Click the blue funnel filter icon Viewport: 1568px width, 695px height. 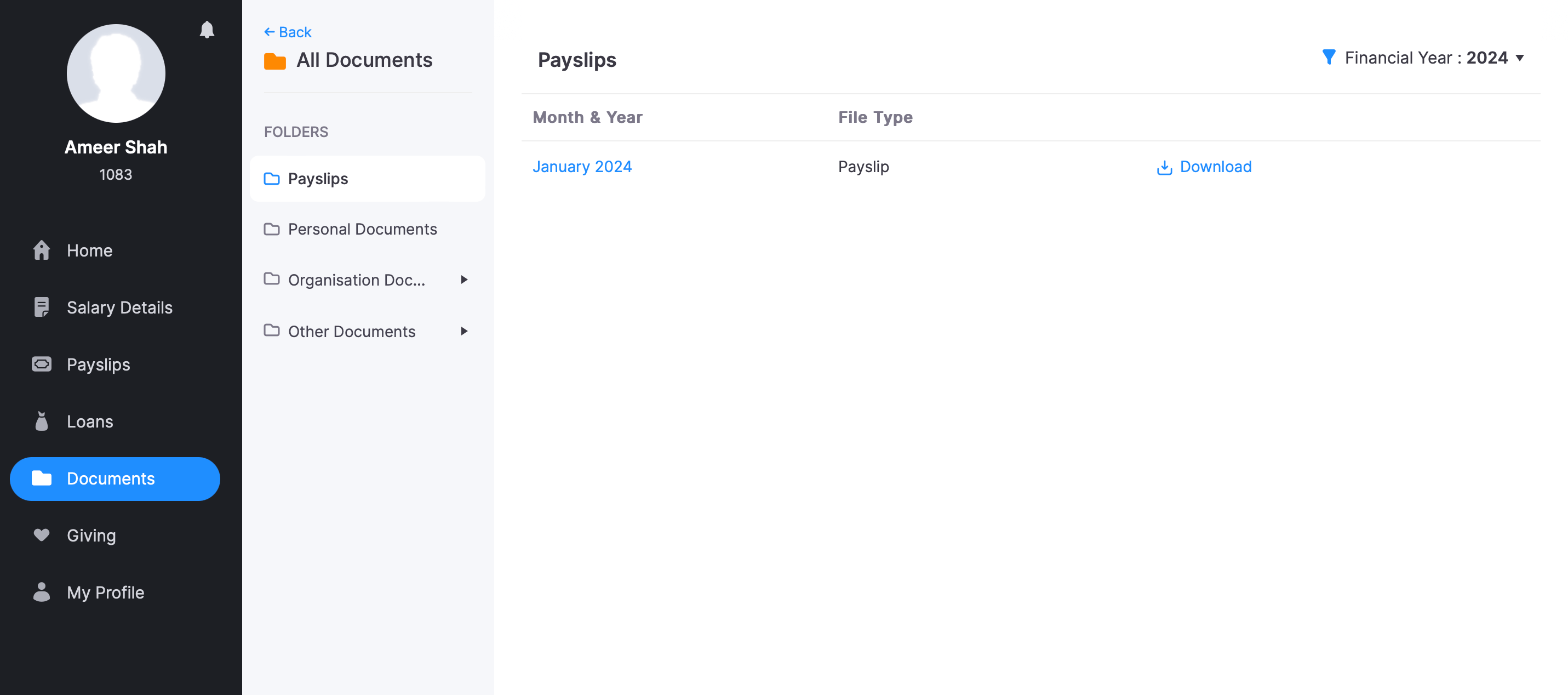[1329, 57]
